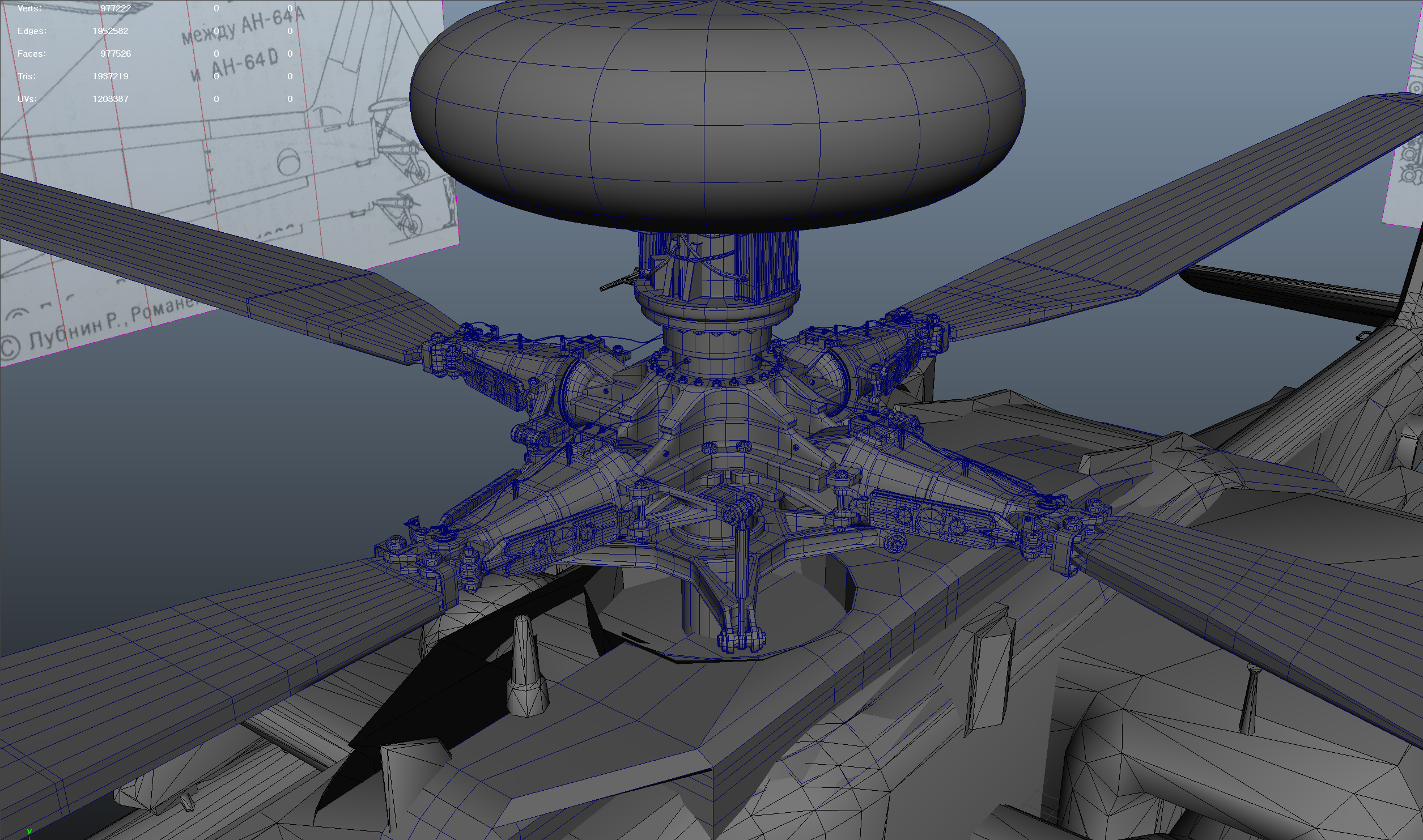Click the UVs count 1203387
1423x840 pixels.
(111, 99)
